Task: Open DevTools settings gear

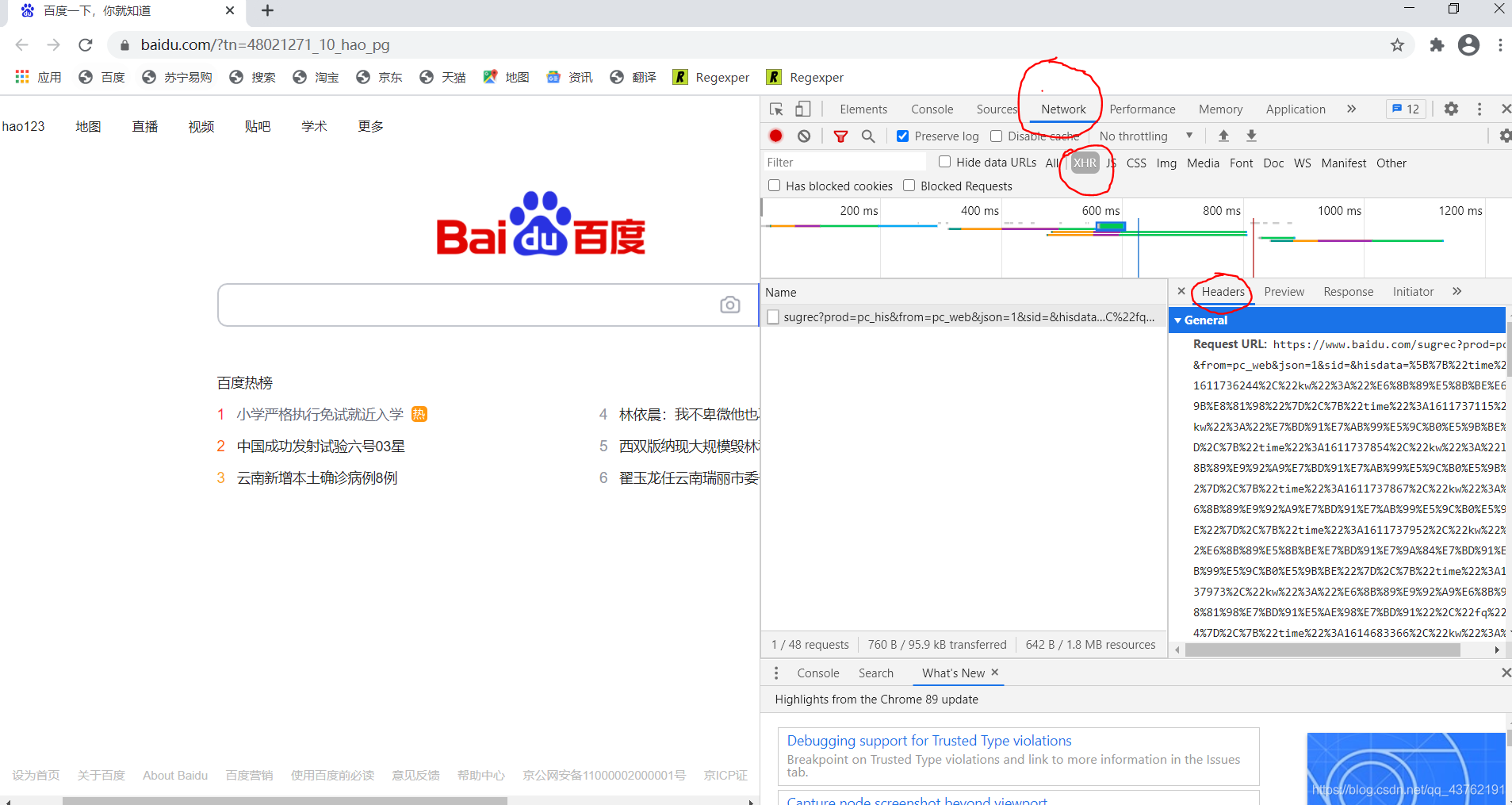Action: pos(1451,109)
